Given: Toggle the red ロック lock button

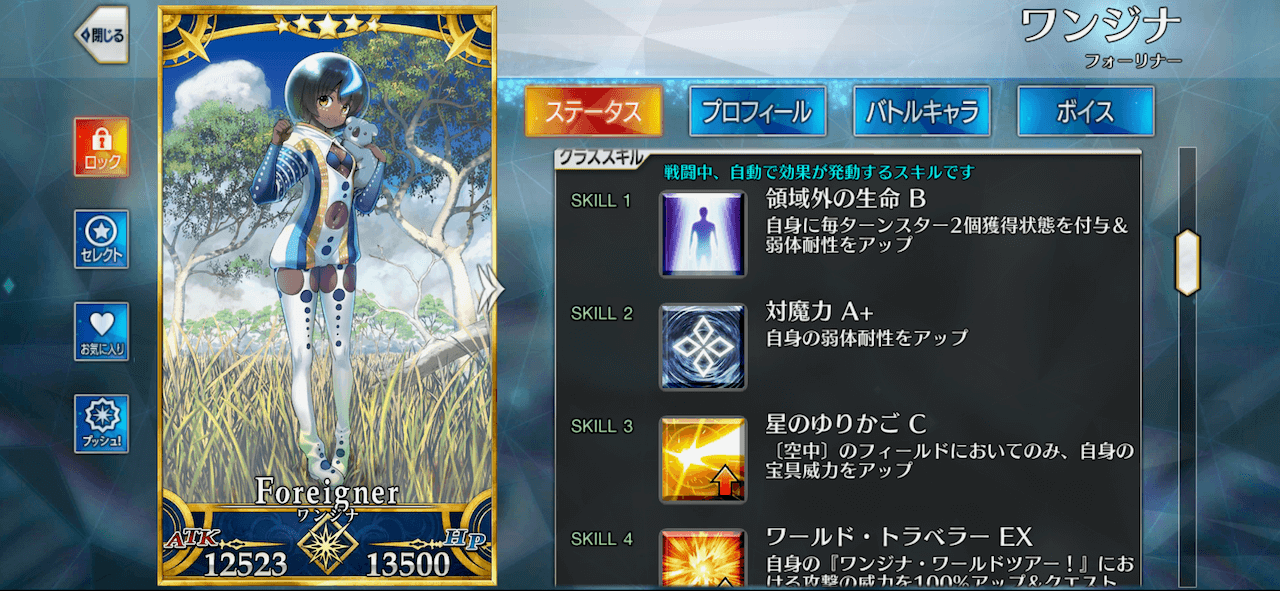Looking at the screenshot, I should (x=102, y=147).
